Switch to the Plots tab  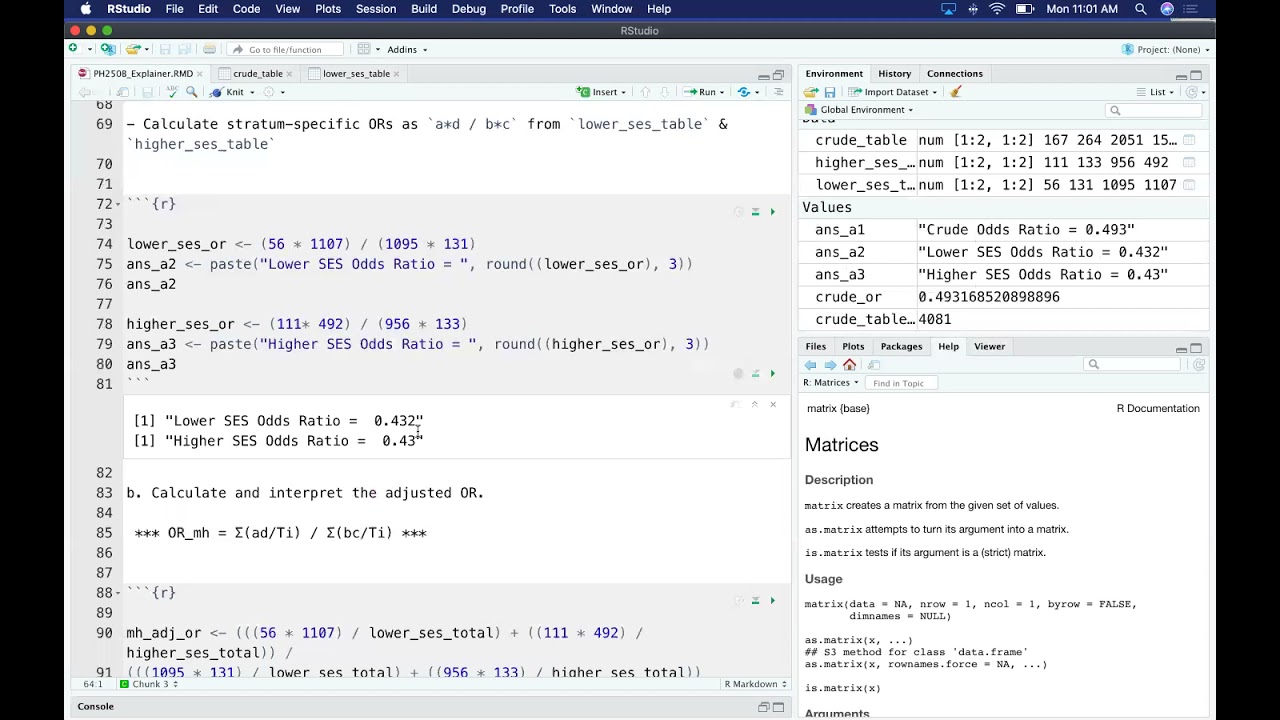pyautogui.click(x=853, y=346)
